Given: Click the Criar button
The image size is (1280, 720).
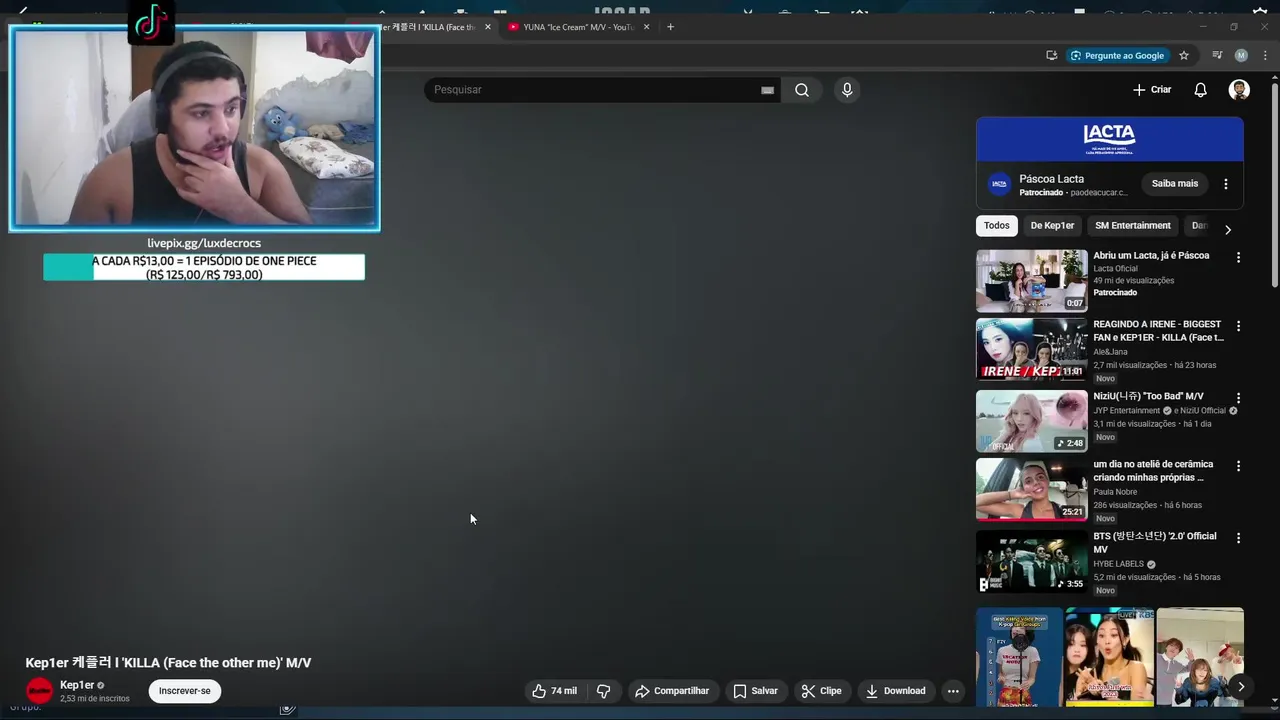Looking at the screenshot, I should tap(1152, 90).
